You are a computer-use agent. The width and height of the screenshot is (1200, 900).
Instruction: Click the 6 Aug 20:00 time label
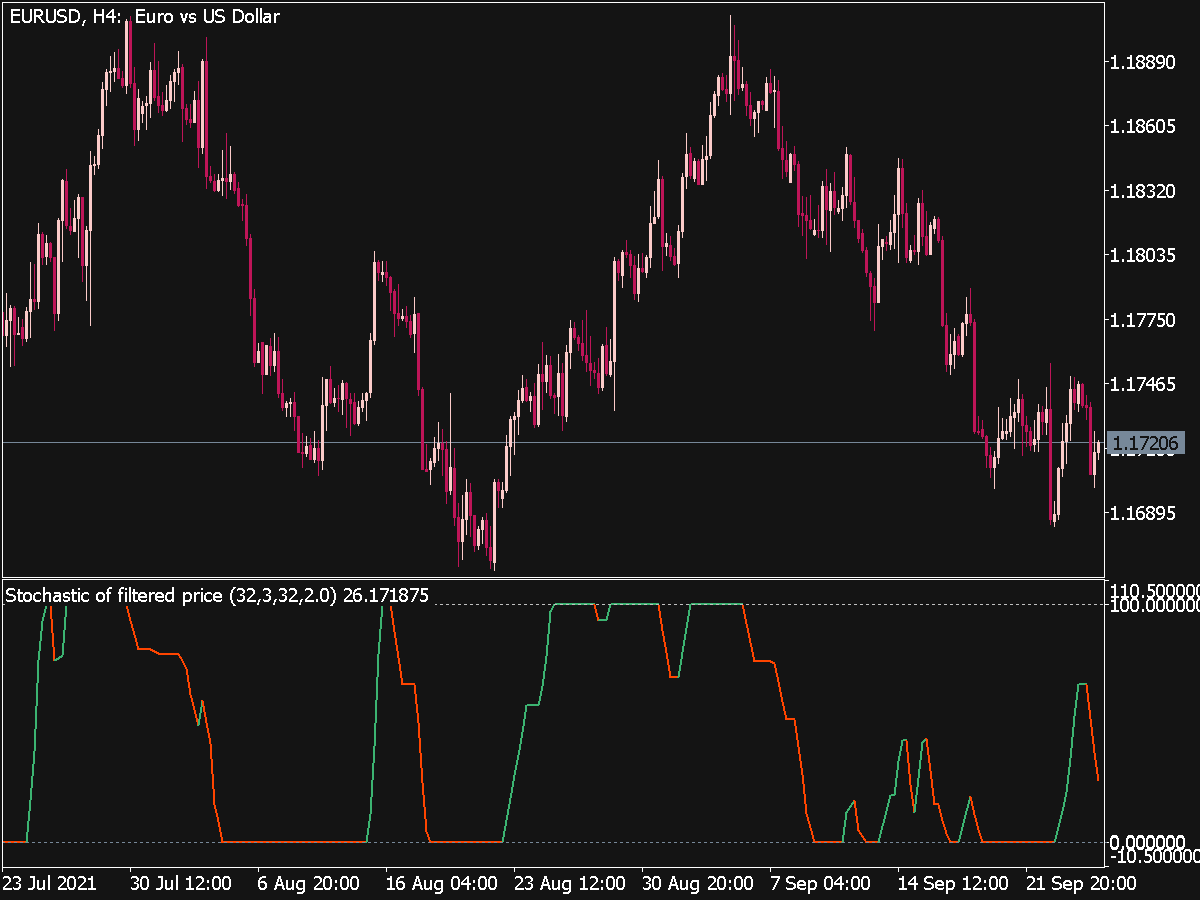point(307,883)
